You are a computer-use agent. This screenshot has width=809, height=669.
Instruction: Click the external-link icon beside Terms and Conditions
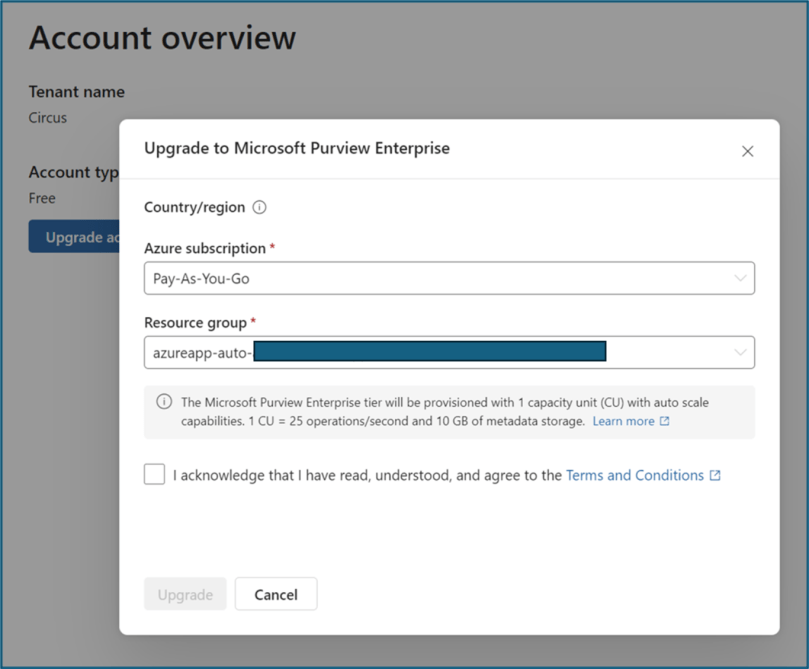pyautogui.click(x=714, y=475)
